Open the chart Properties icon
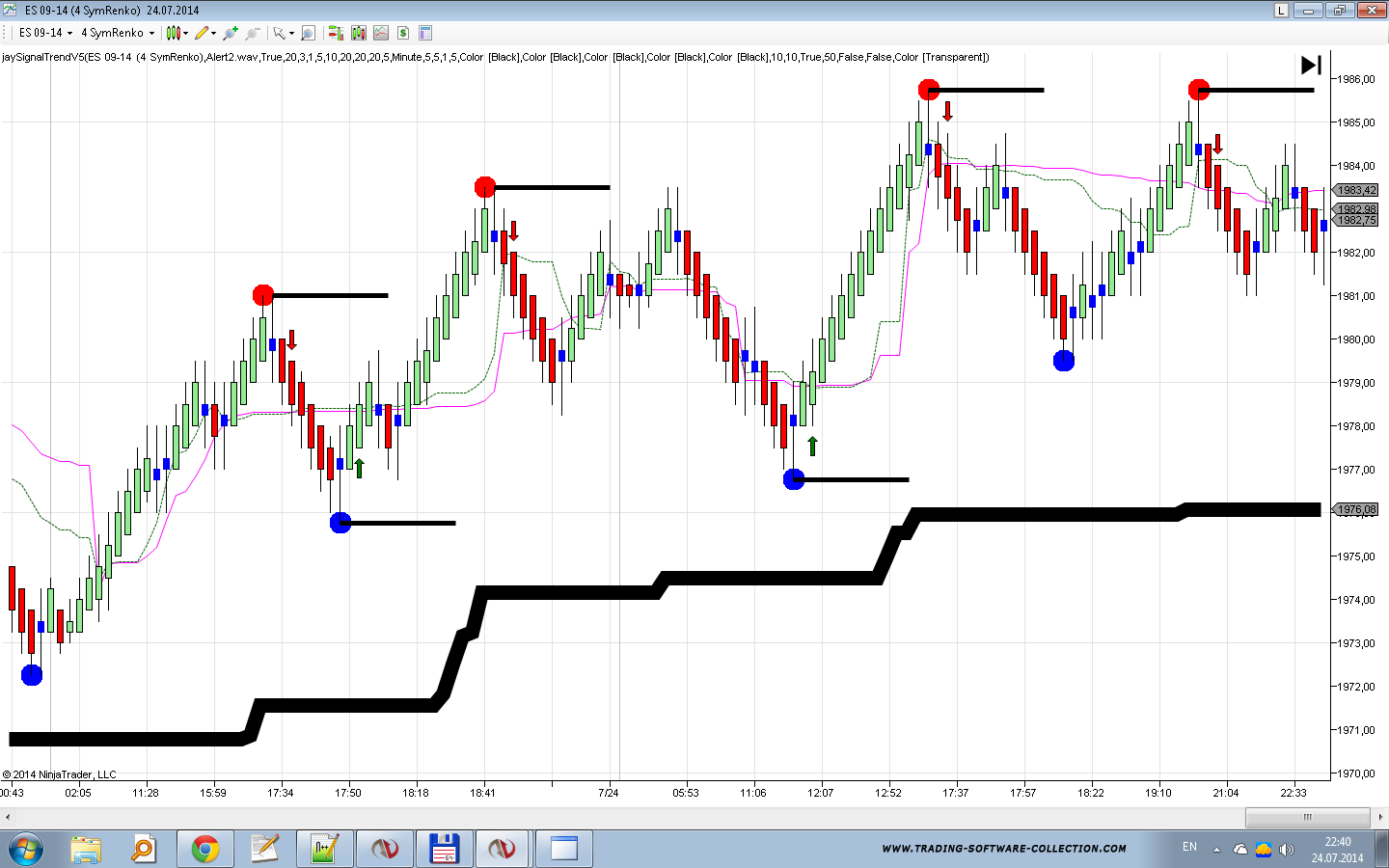 tap(425, 33)
